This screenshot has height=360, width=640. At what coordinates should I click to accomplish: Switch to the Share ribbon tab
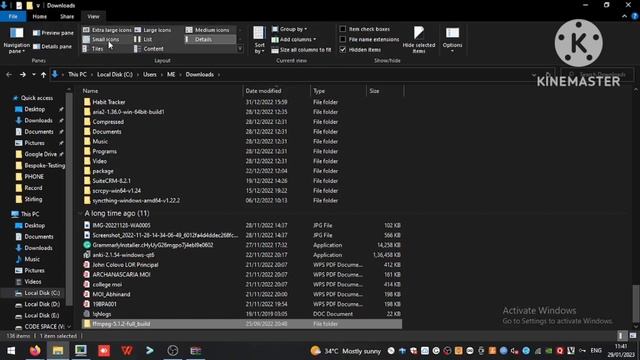coord(67,16)
